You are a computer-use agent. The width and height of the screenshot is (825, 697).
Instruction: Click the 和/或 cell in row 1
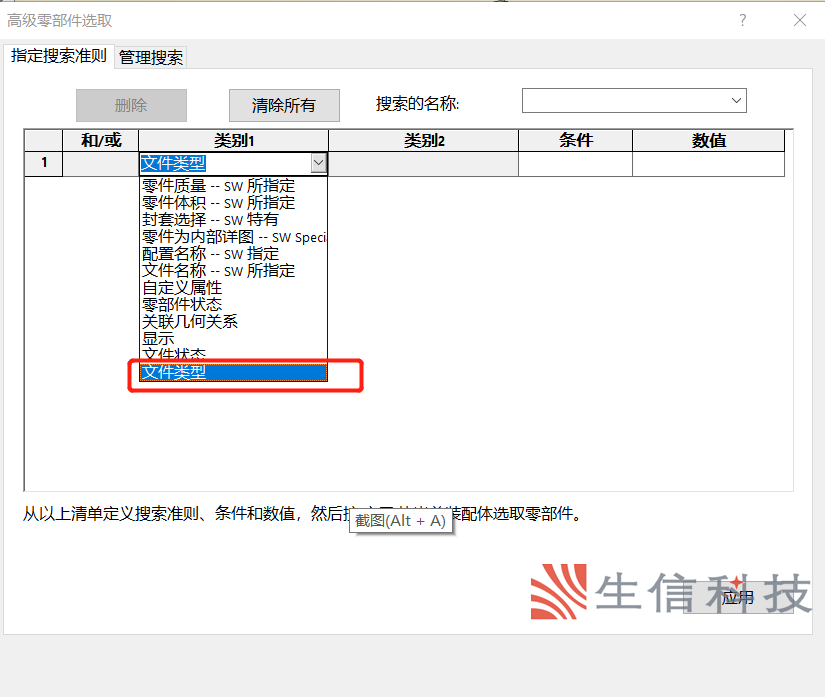pos(100,164)
